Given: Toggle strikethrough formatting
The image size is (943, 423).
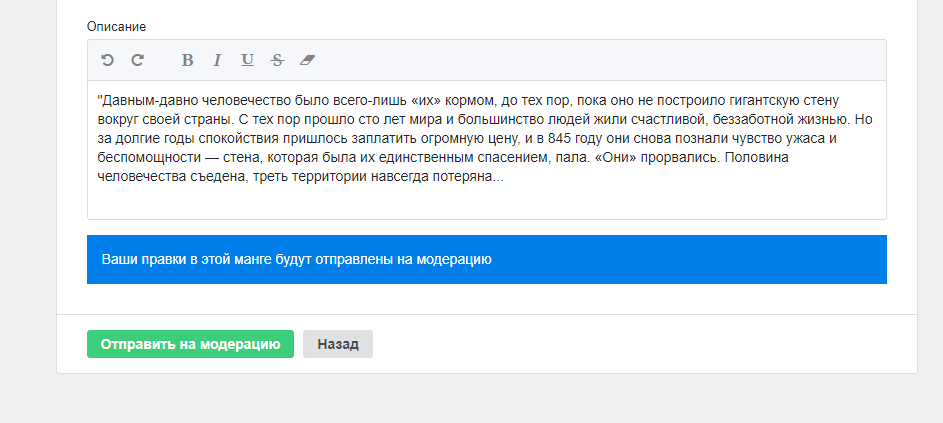Looking at the screenshot, I should pos(277,60).
